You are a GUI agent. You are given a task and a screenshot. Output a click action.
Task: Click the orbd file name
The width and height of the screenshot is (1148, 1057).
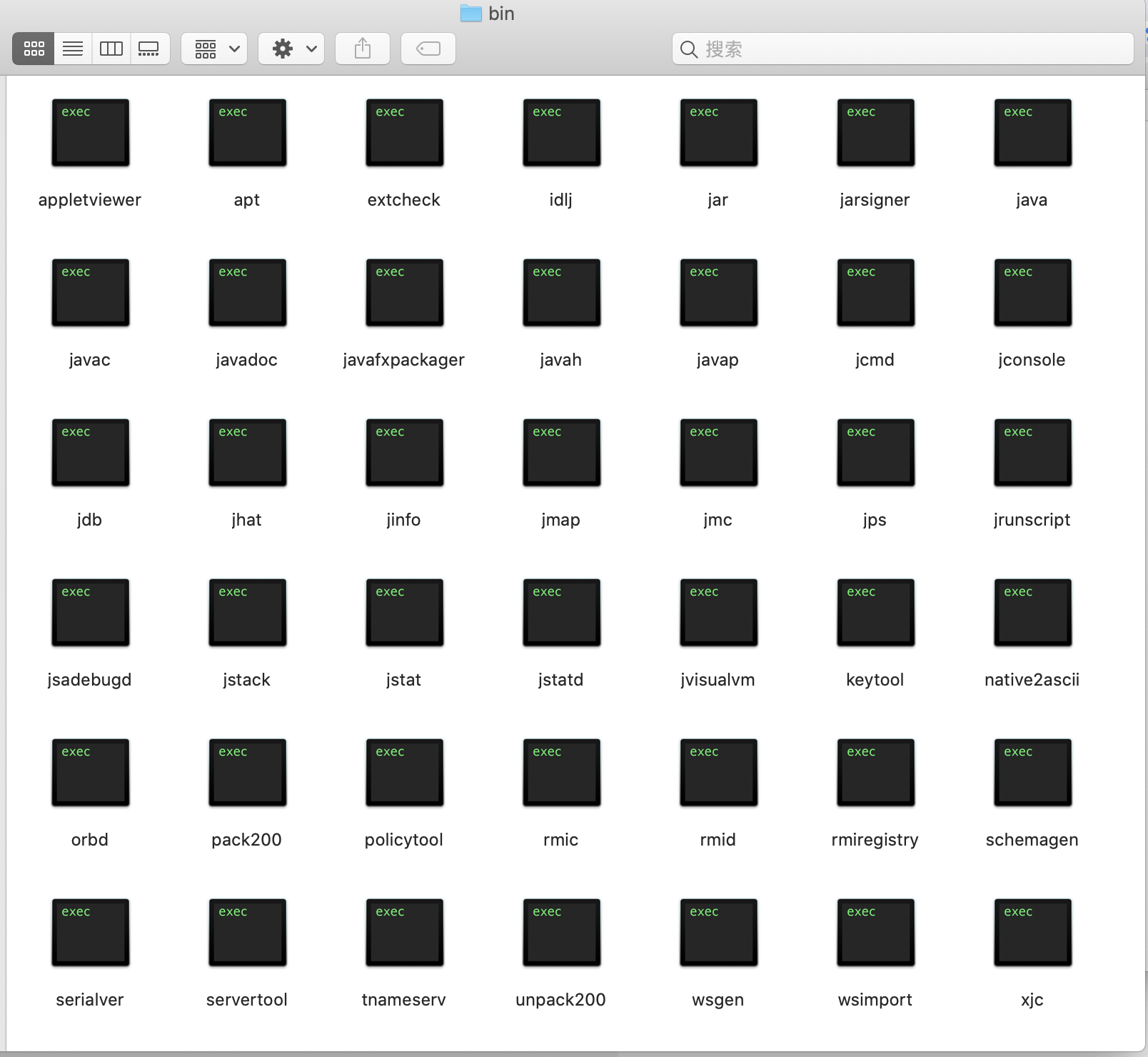pyautogui.click(x=90, y=840)
